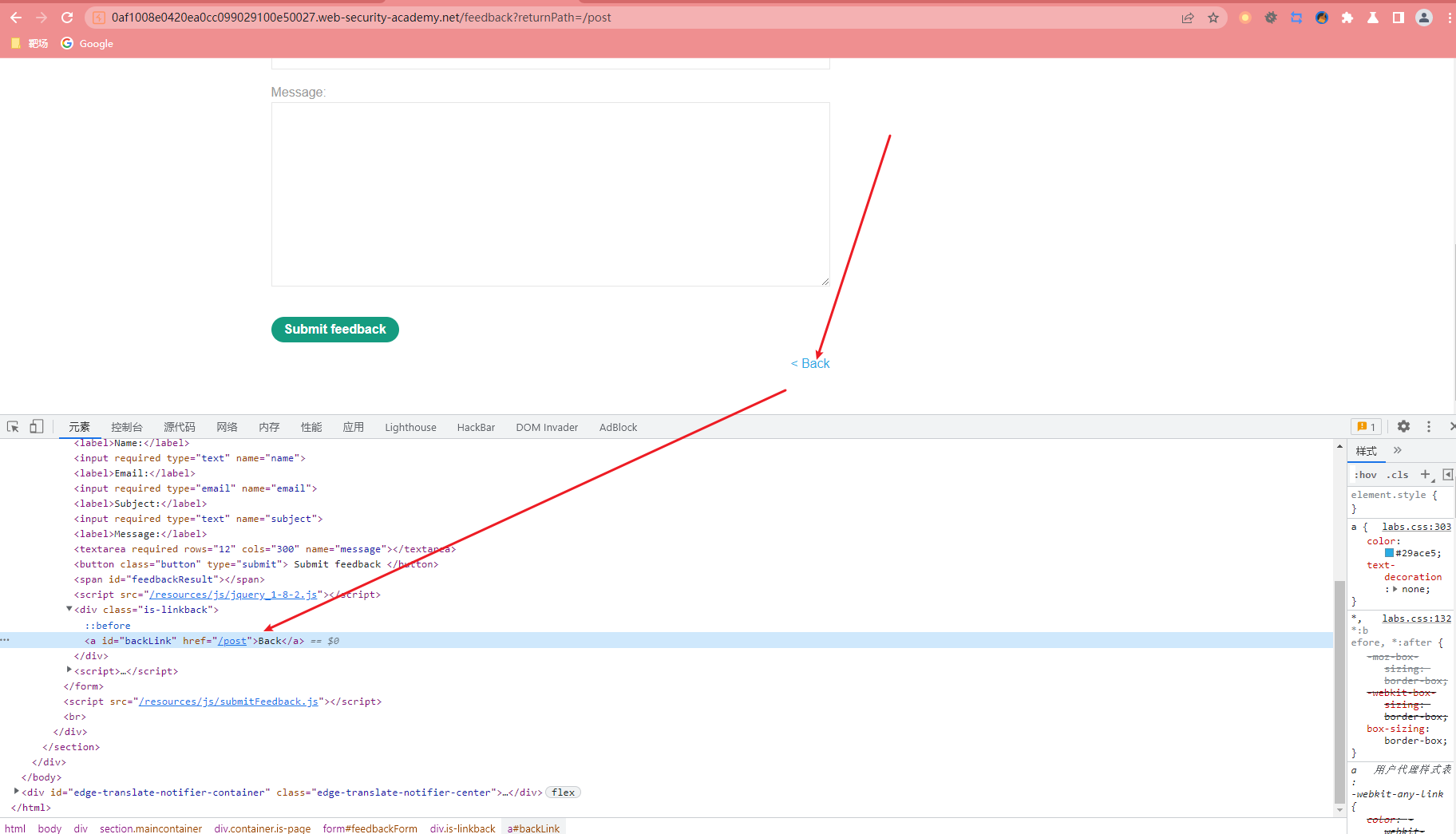This screenshot has width=1456, height=834.
Task: Reload the current page
Action: pos(67,17)
